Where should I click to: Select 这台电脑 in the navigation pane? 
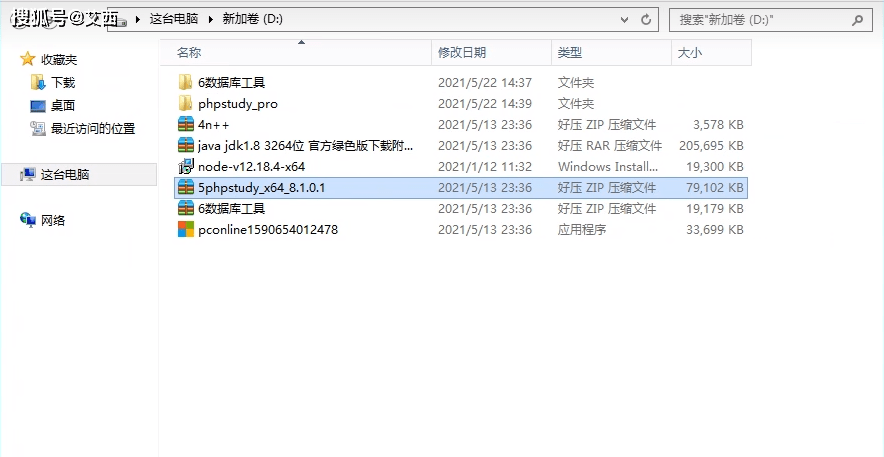[x=65, y=175]
